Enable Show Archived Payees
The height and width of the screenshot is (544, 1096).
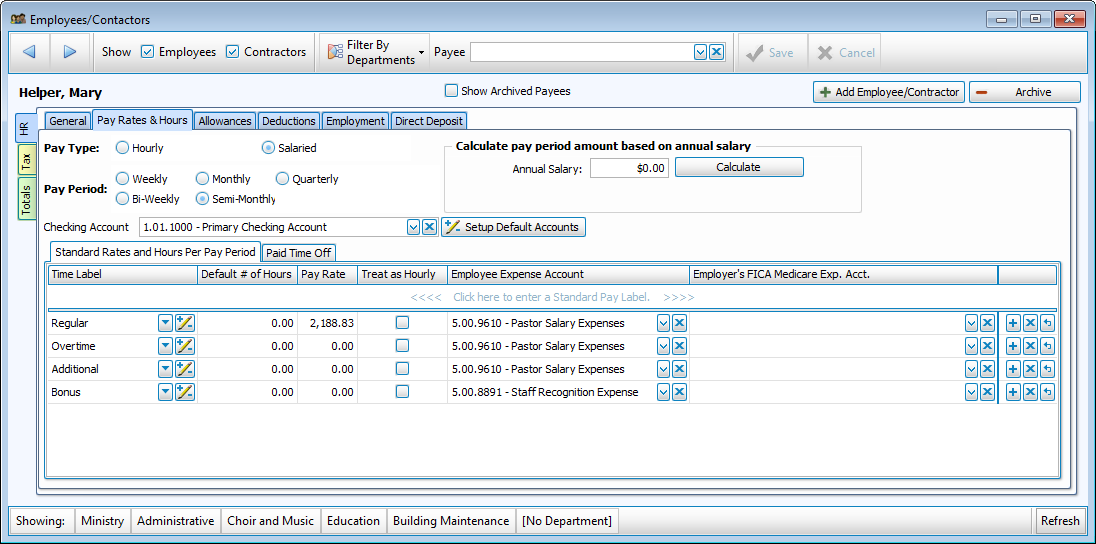(x=452, y=91)
